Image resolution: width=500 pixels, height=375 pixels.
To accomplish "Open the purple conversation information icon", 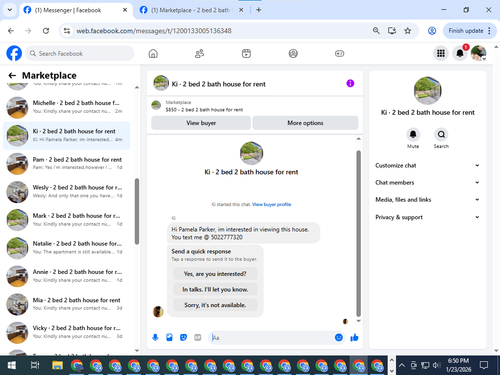I will 350,83.
